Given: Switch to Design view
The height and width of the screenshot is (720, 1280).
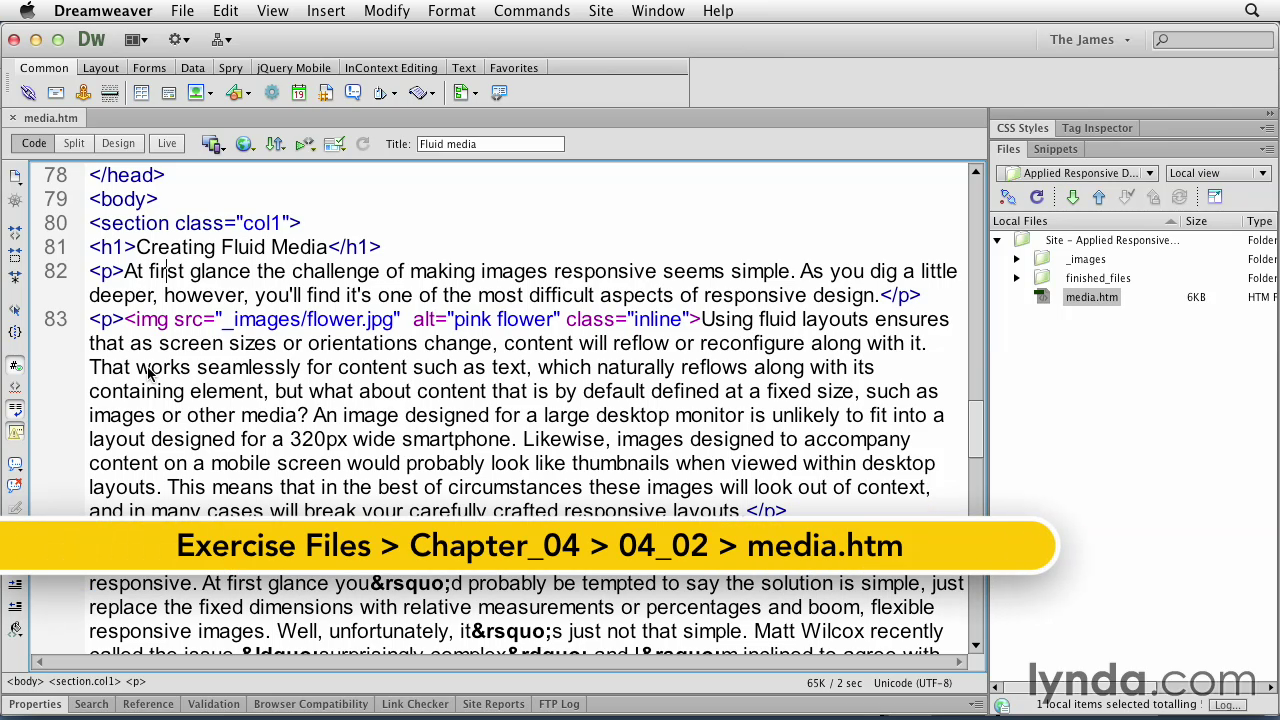Looking at the screenshot, I should [118, 144].
